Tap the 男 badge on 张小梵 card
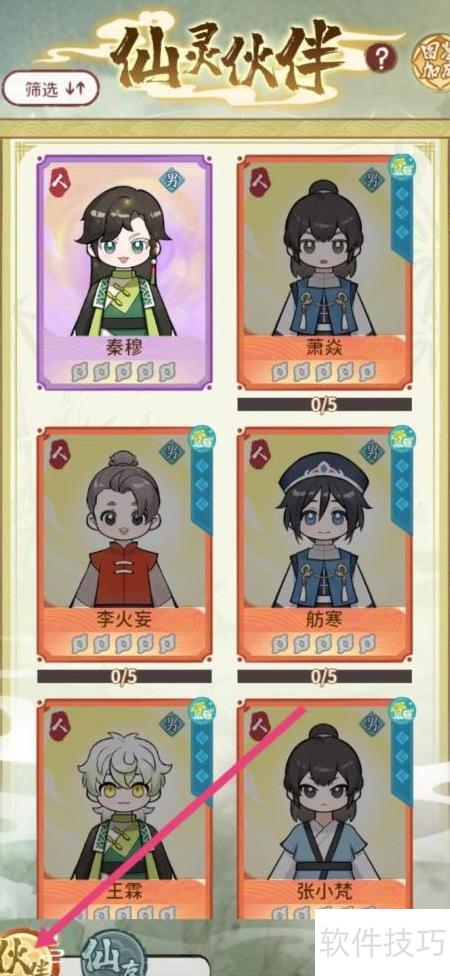 (372, 724)
